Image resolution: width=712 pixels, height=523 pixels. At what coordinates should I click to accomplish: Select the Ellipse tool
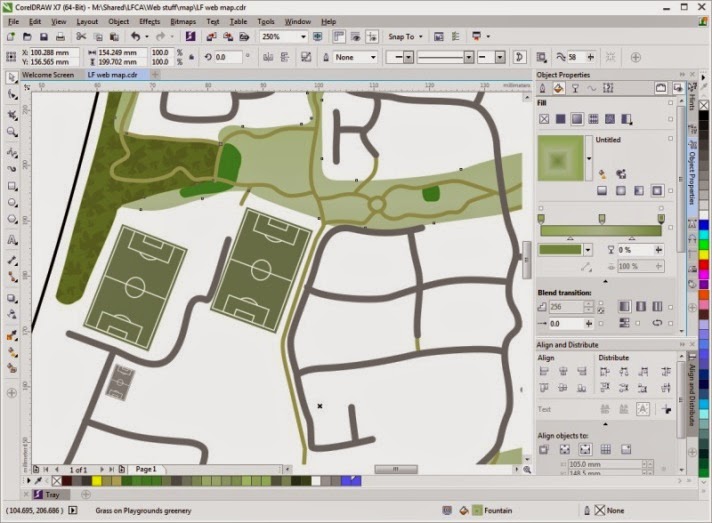point(12,203)
